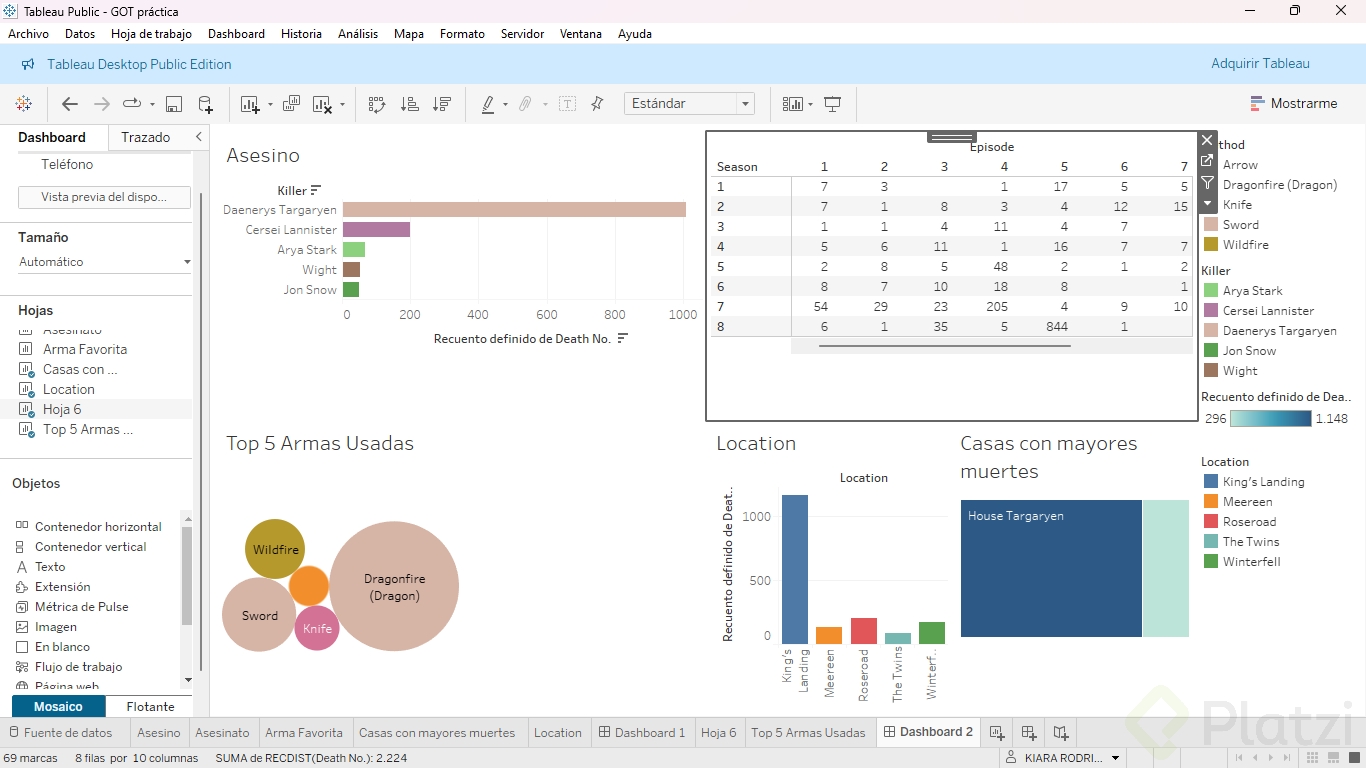
Task: Open the Formato menu
Action: pyautogui.click(x=462, y=34)
